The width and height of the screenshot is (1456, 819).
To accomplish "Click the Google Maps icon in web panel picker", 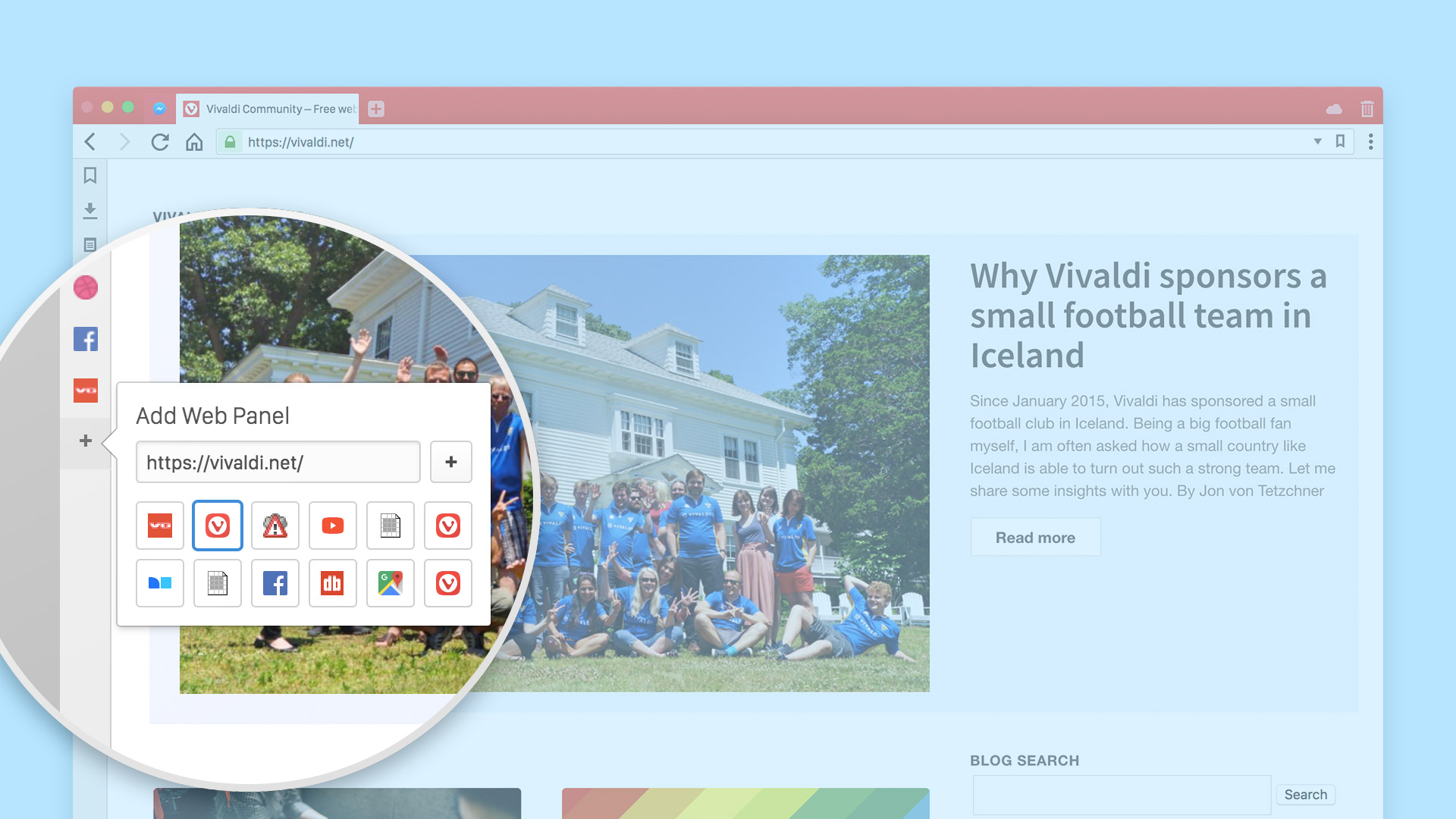I will click(x=390, y=583).
